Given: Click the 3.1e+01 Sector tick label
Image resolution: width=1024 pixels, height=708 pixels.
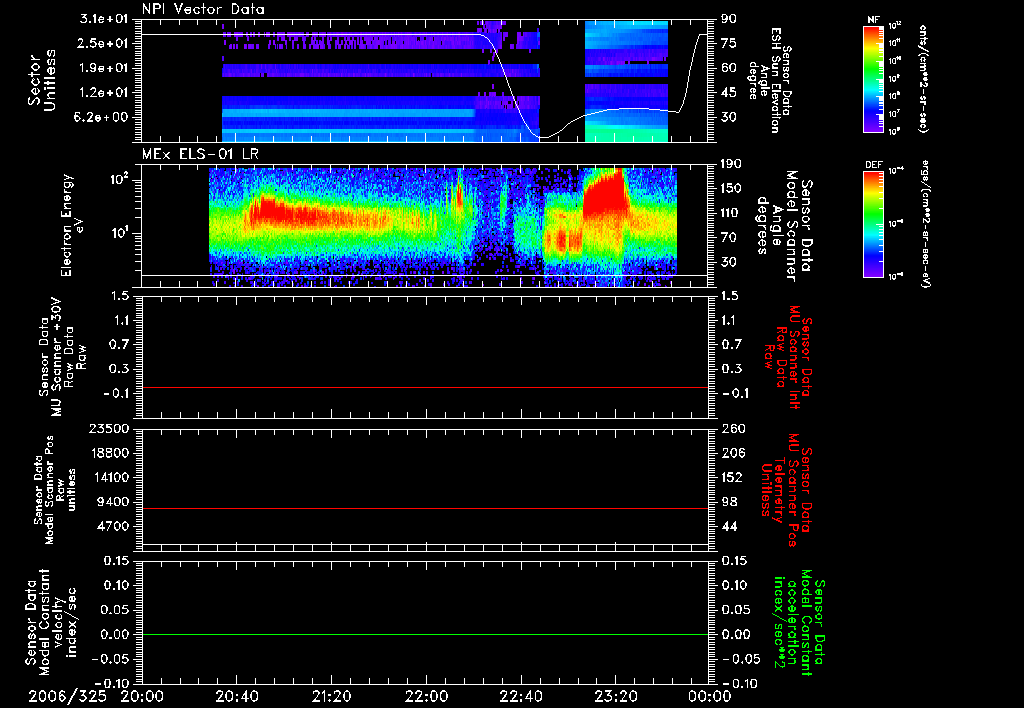Looking at the screenshot, I should [104, 19].
